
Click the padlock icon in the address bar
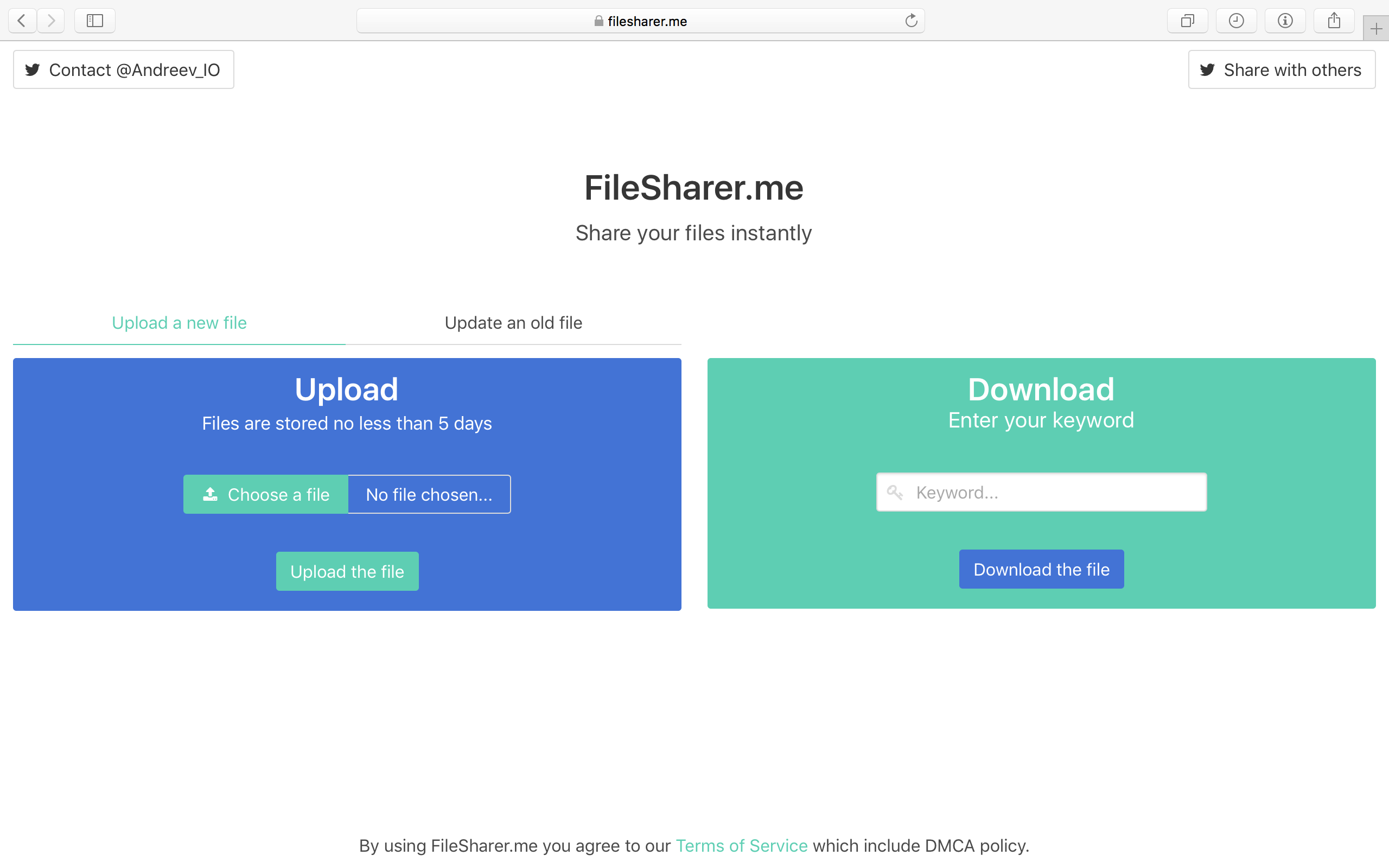pyautogui.click(x=598, y=21)
